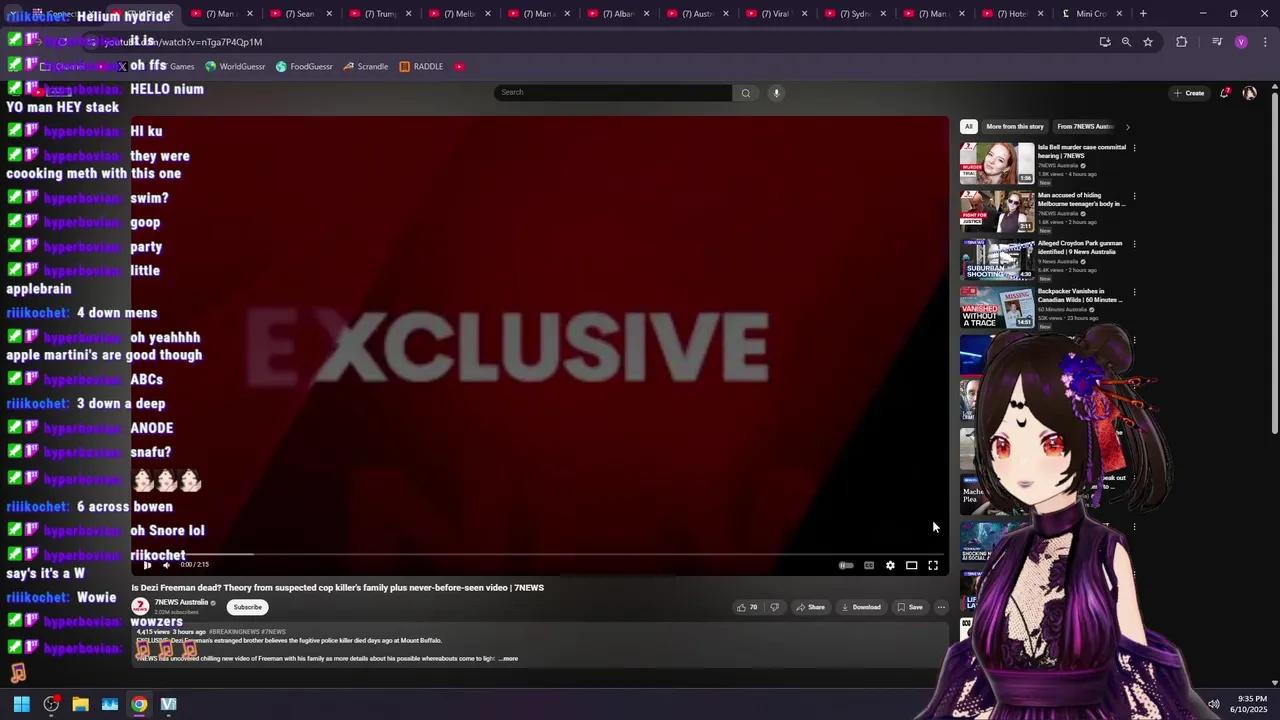
Task: Open Chrome from the taskbar
Action: coord(139,704)
